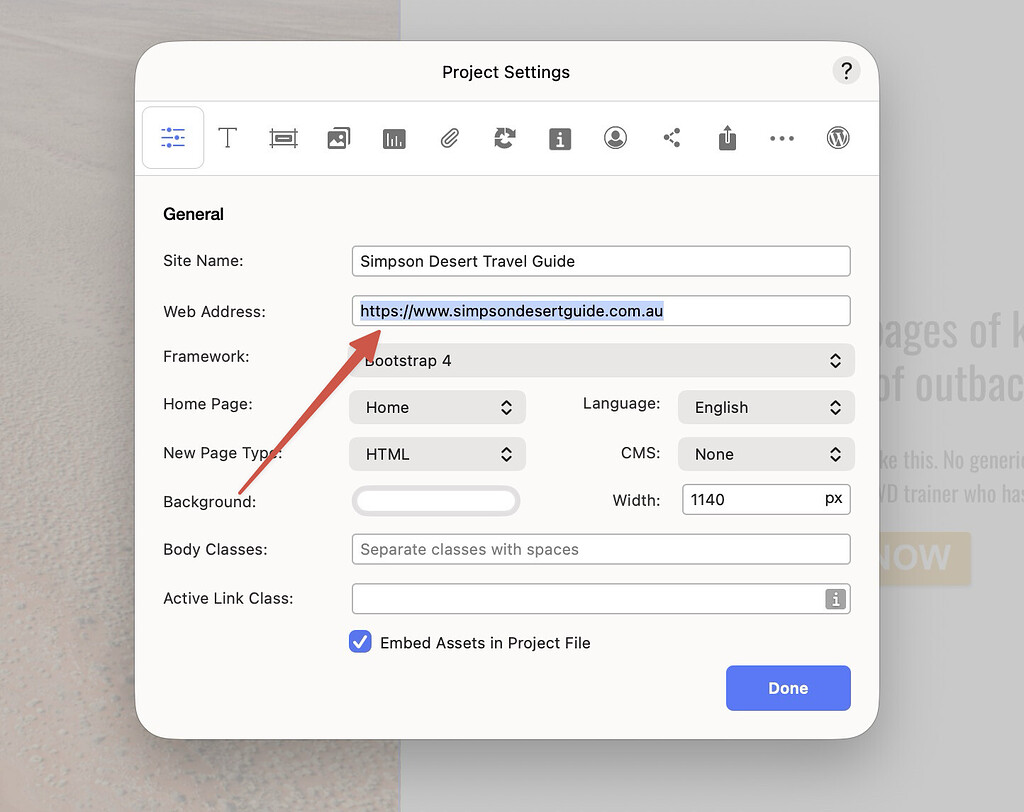Click the Body Classes input field
The width and height of the screenshot is (1024, 812).
[x=601, y=549]
